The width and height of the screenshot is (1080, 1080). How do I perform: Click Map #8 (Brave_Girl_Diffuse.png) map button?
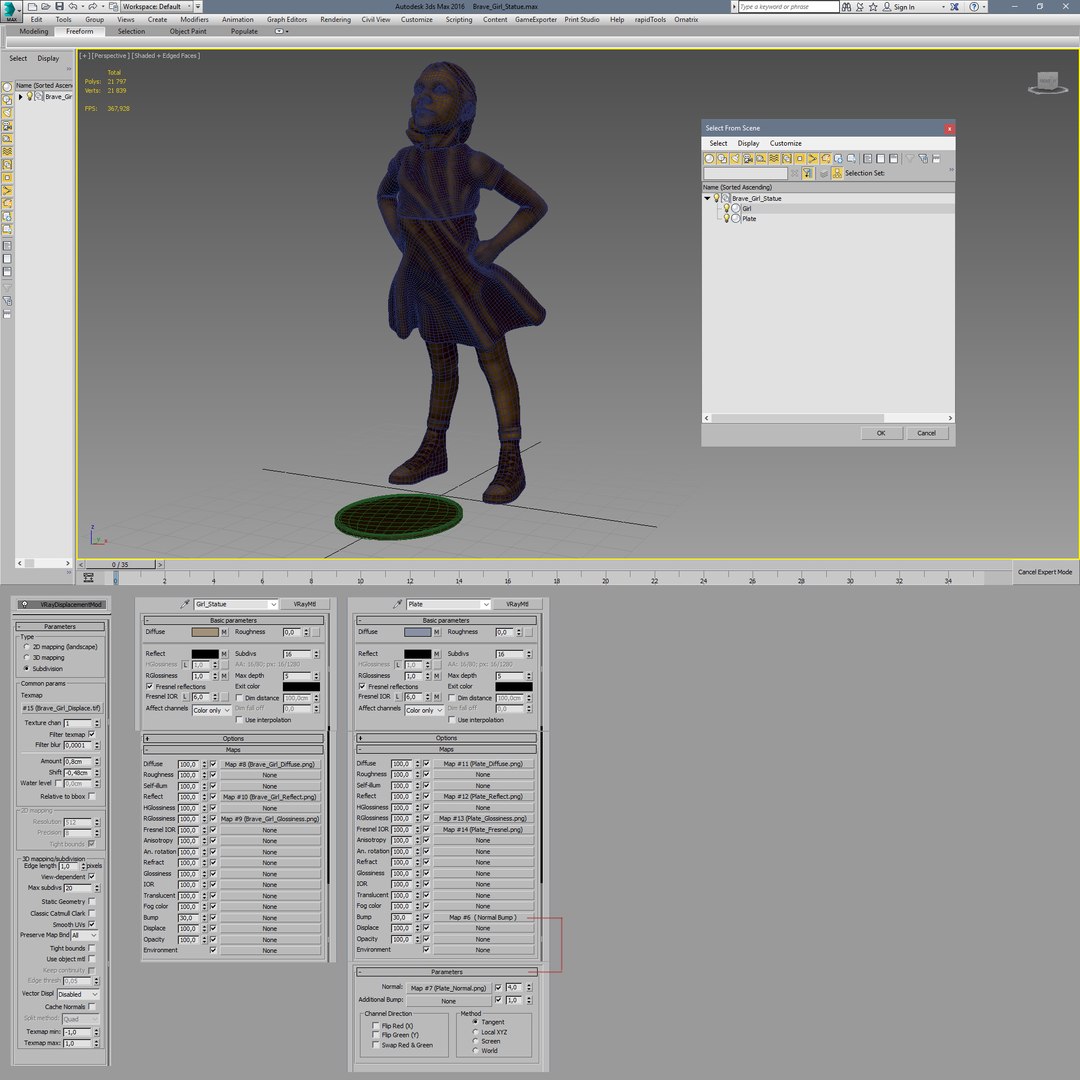269,764
